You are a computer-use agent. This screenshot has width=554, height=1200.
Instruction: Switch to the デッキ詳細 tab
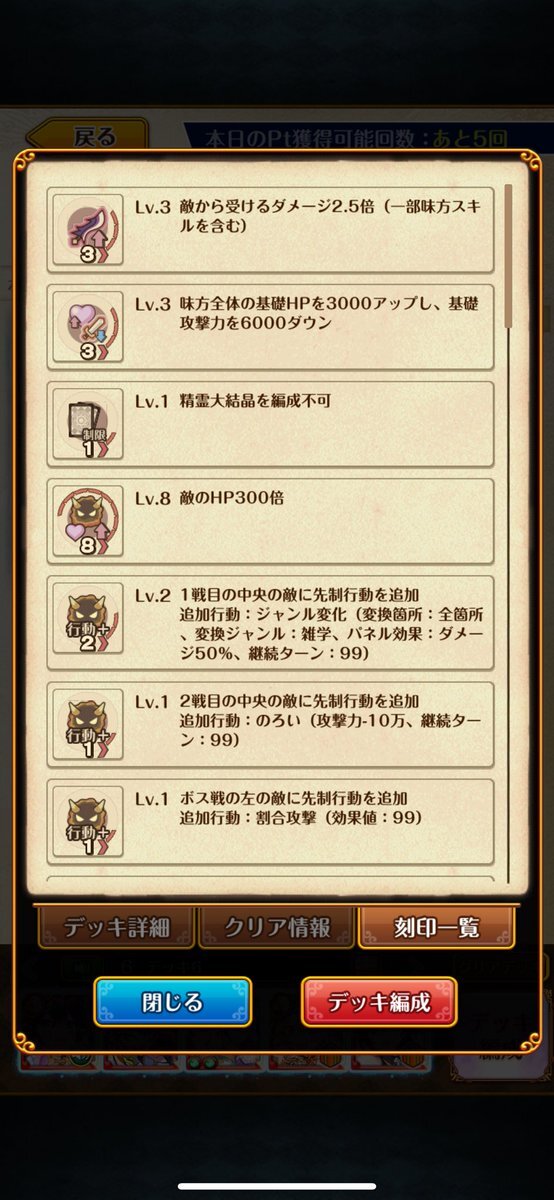(116, 927)
